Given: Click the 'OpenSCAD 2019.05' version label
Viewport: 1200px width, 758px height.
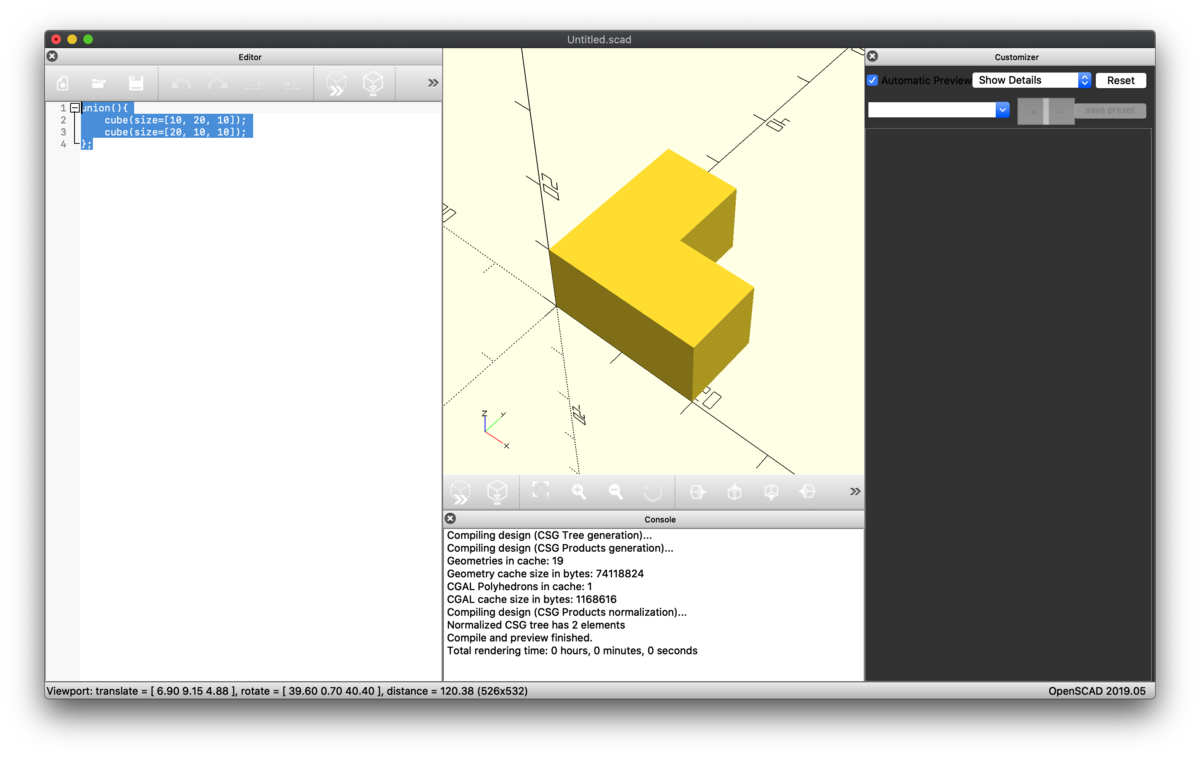Looking at the screenshot, I should click(x=1099, y=691).
